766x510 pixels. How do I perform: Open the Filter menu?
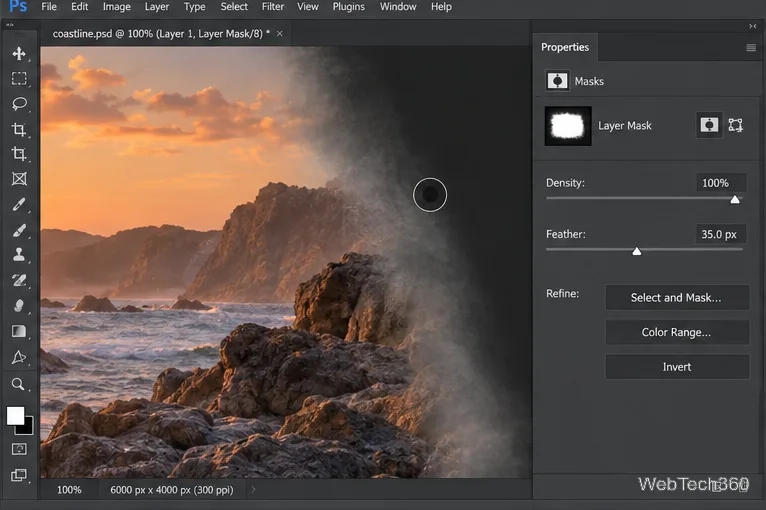(x=273, y=7)
